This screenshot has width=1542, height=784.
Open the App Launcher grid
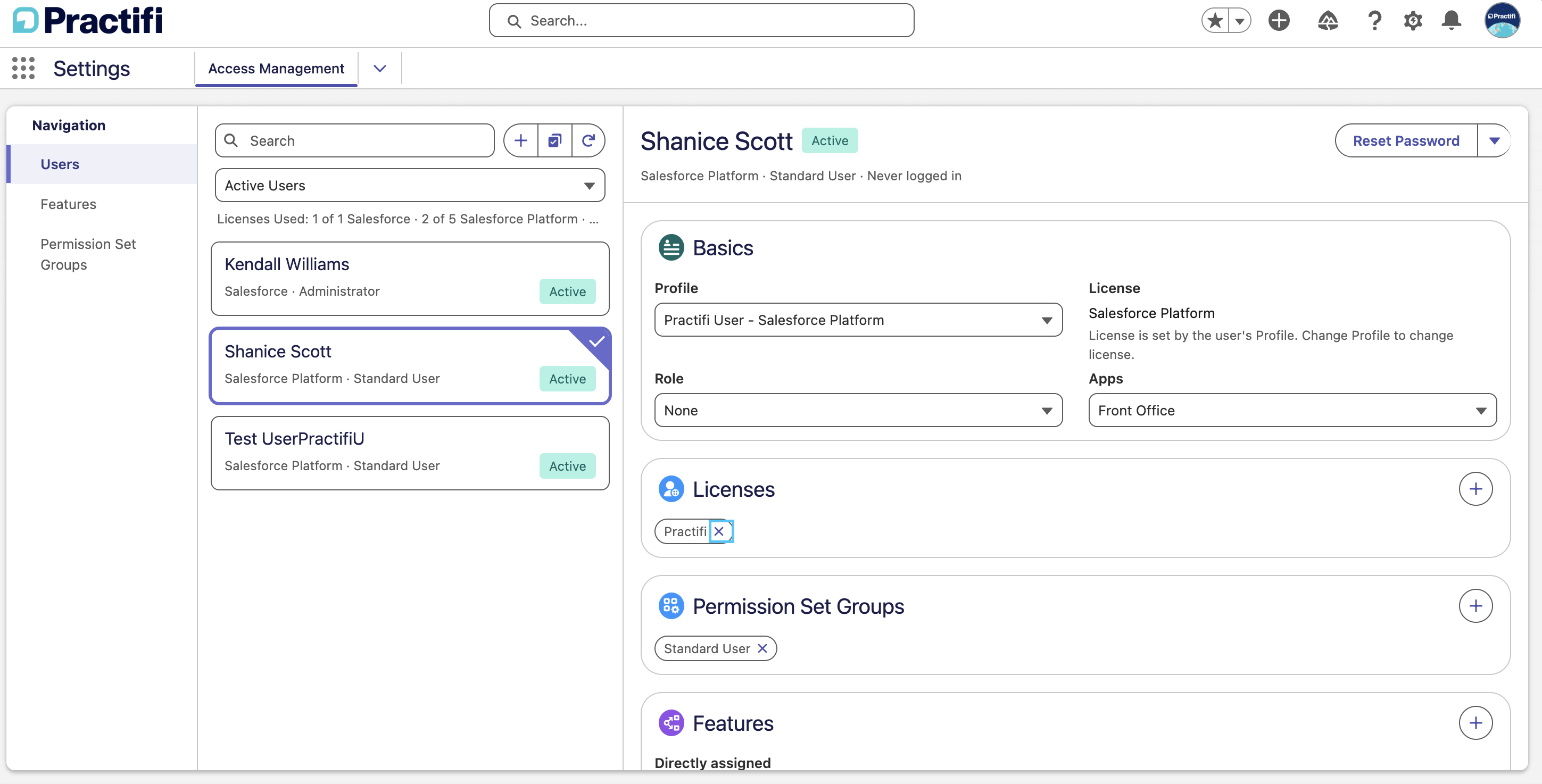[x=23, y=68]
